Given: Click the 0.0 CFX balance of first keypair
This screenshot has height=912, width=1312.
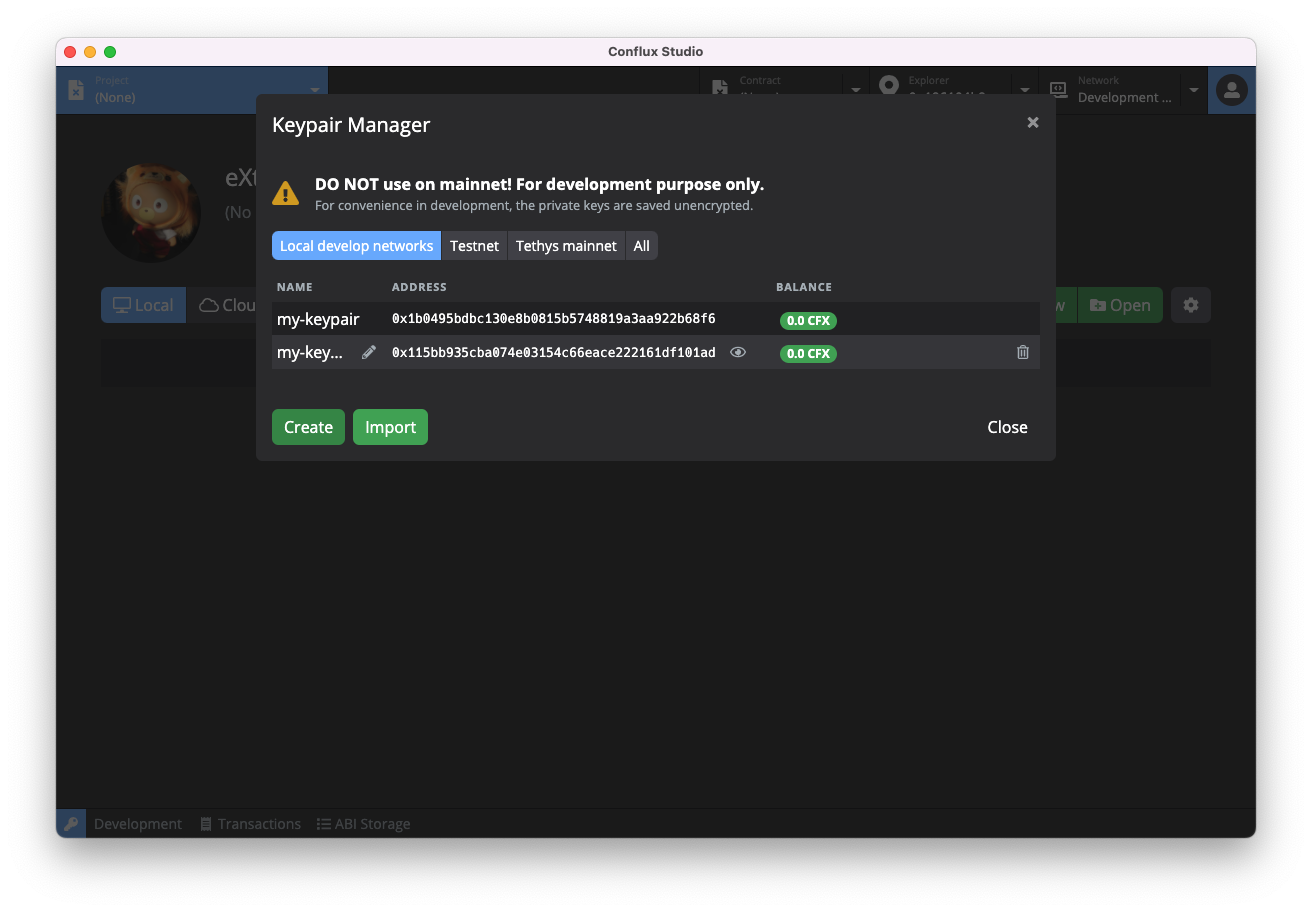Looking at the screenshot, I should point(808,321).
